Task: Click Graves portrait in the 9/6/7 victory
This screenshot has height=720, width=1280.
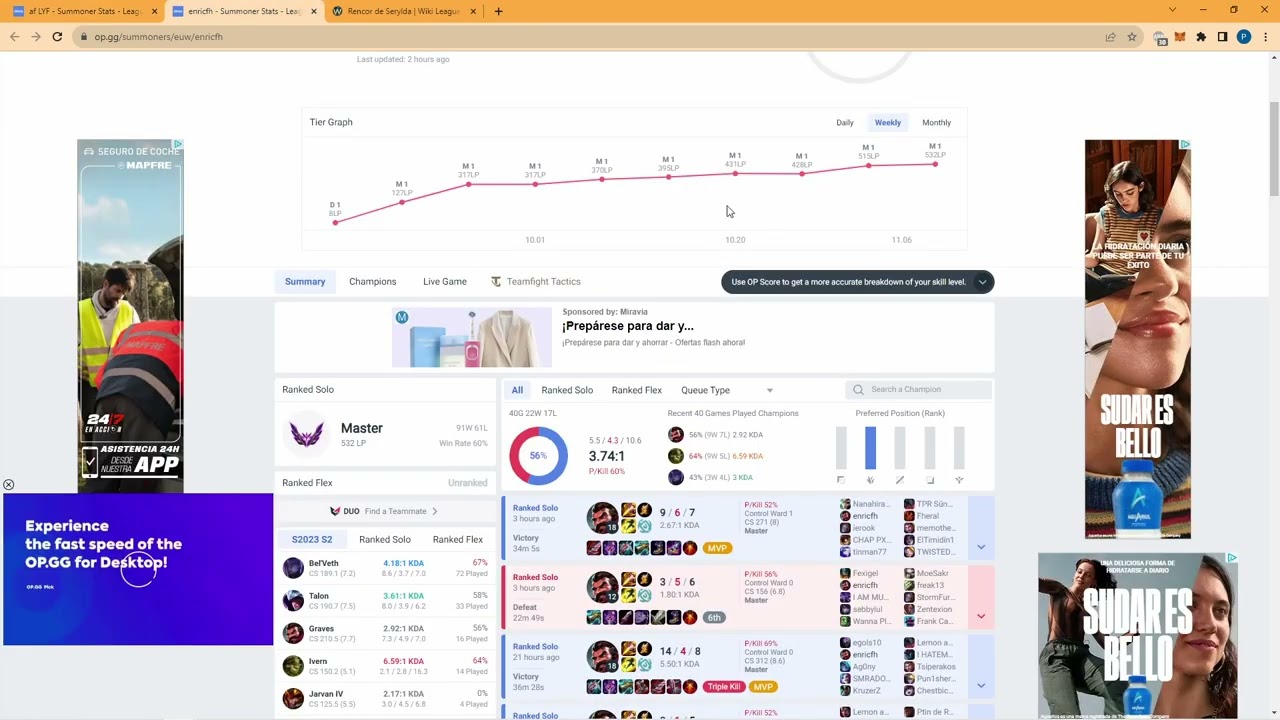Action: [x=602, y=518]
